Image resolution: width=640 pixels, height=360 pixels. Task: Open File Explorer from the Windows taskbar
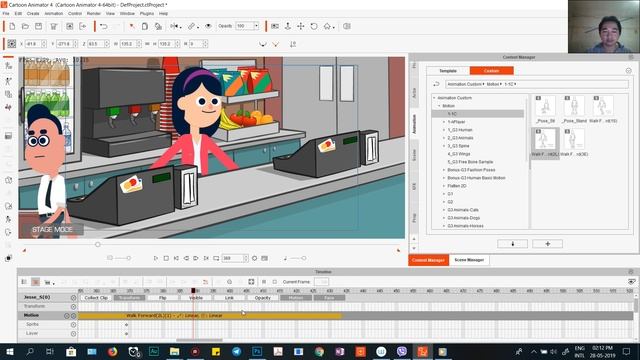[174, 351]
